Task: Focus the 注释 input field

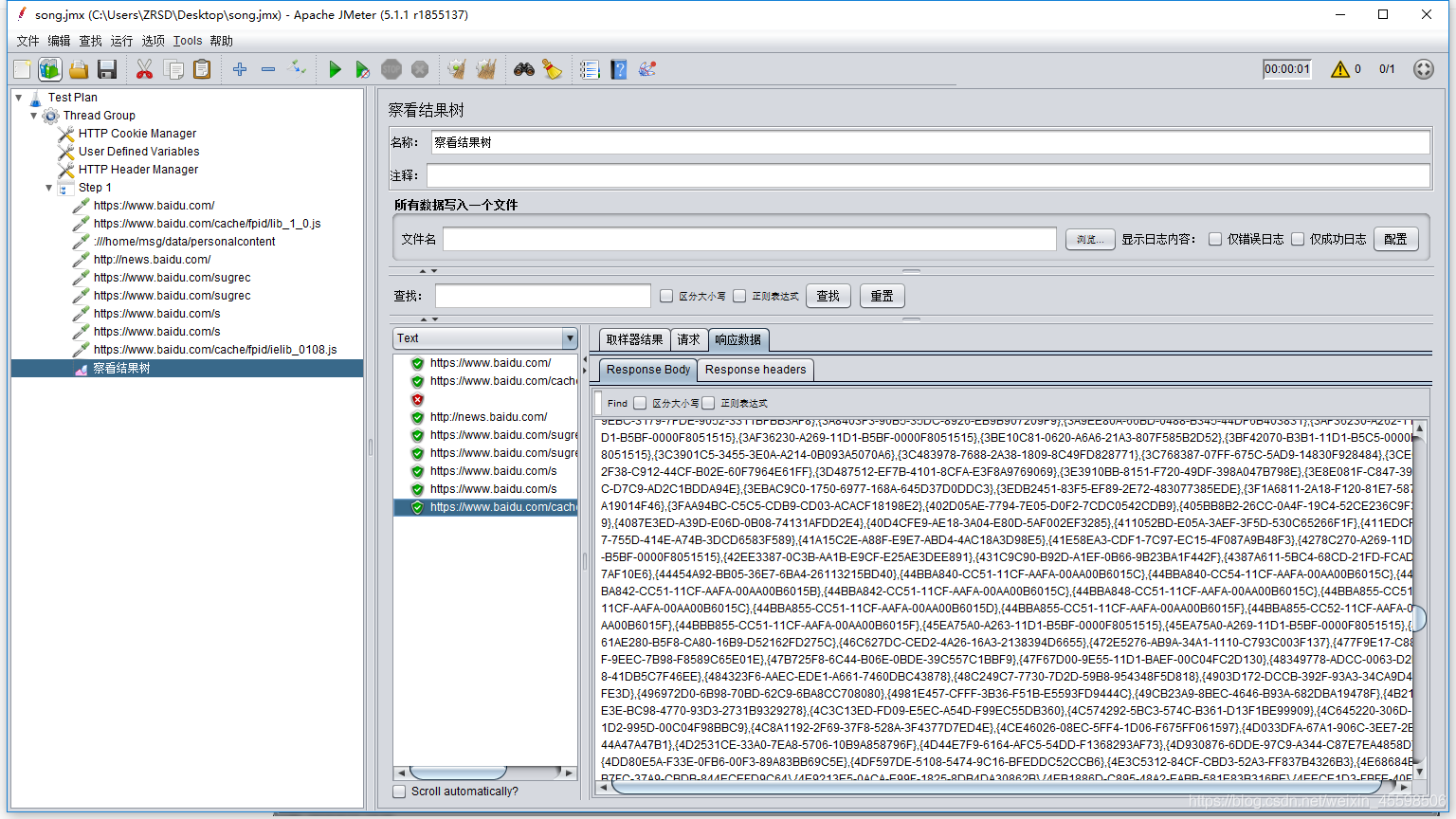Action: (928, 175)
